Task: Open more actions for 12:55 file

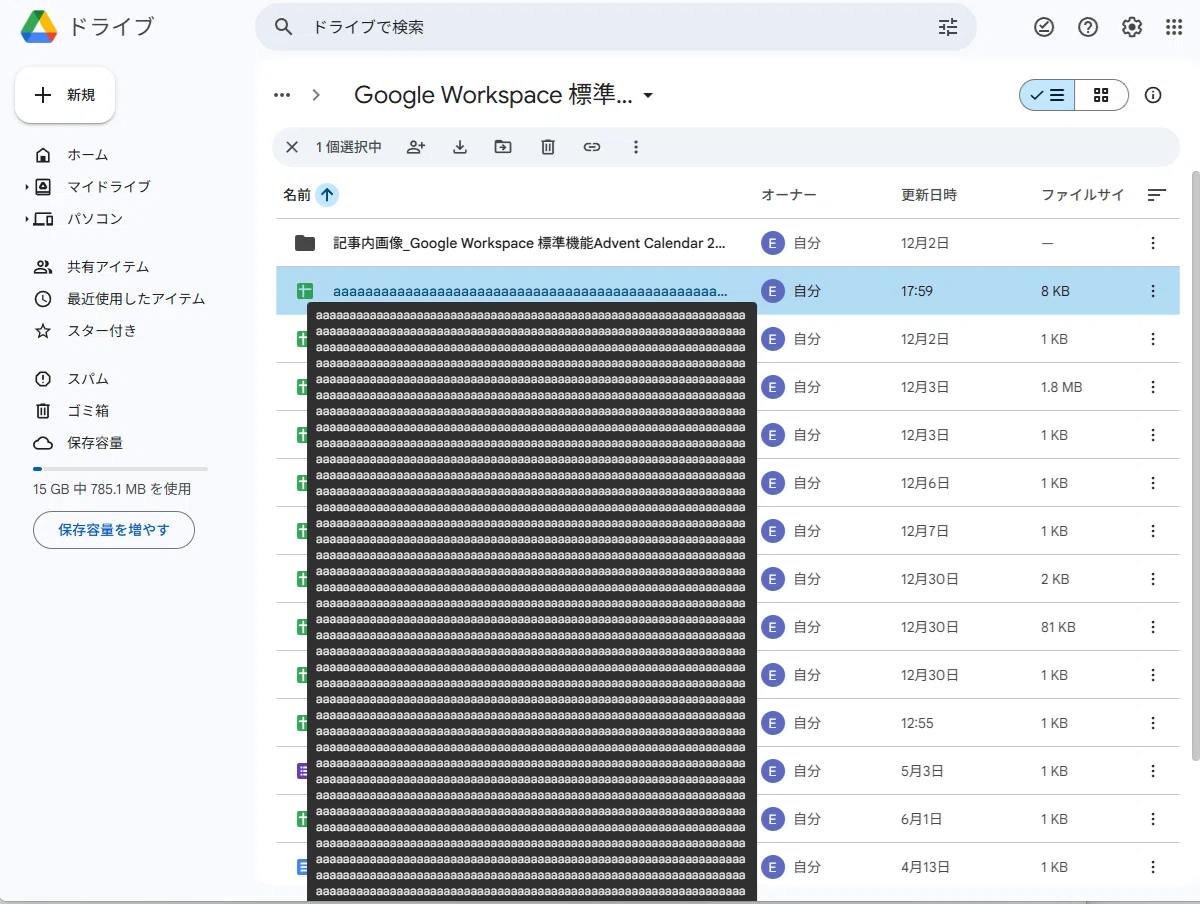Action: [1153, 723]
